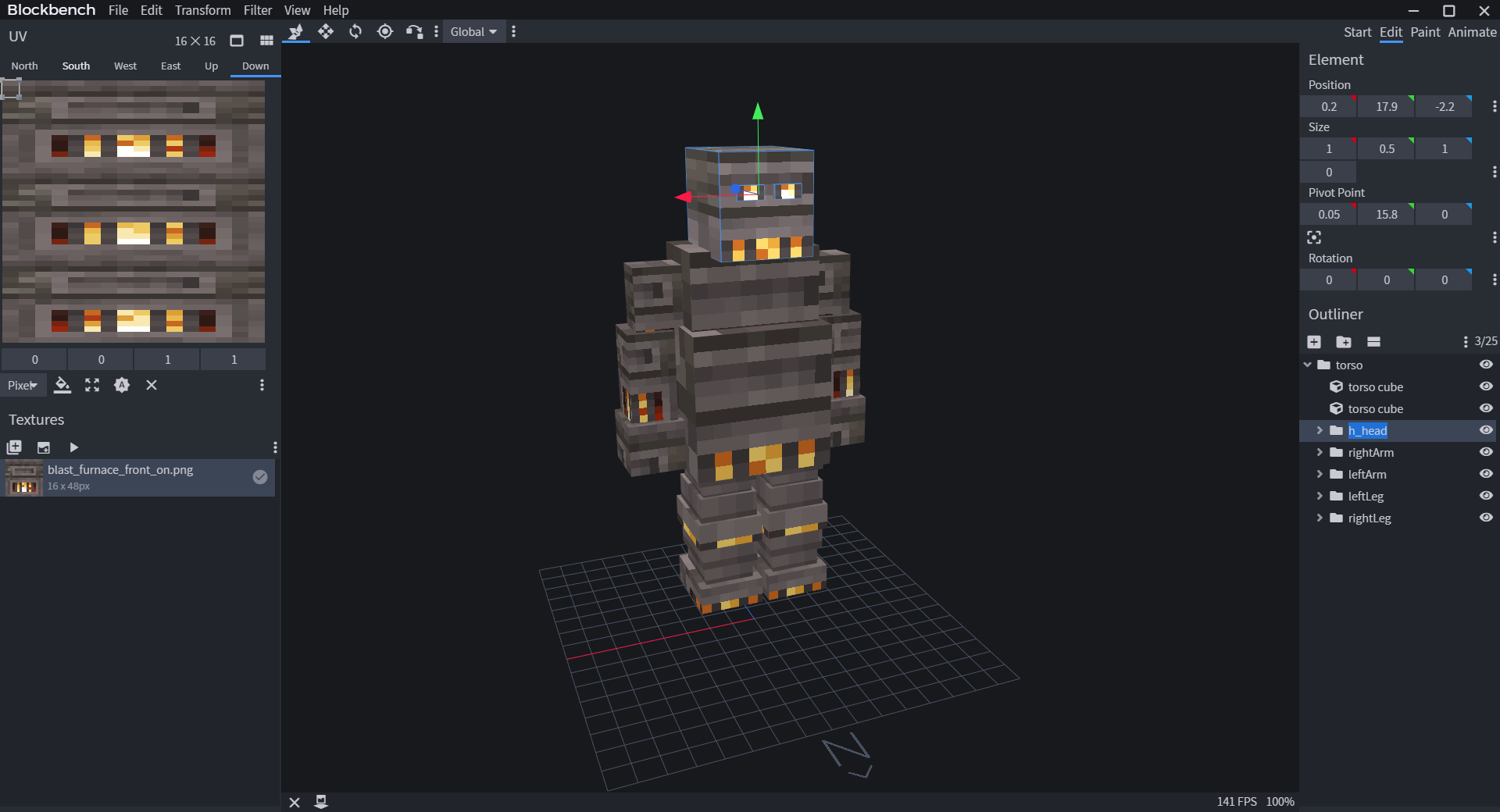1500x812 pixels.
Task: Click the UV fill paint bucket icon
Action: coord(62,385)
